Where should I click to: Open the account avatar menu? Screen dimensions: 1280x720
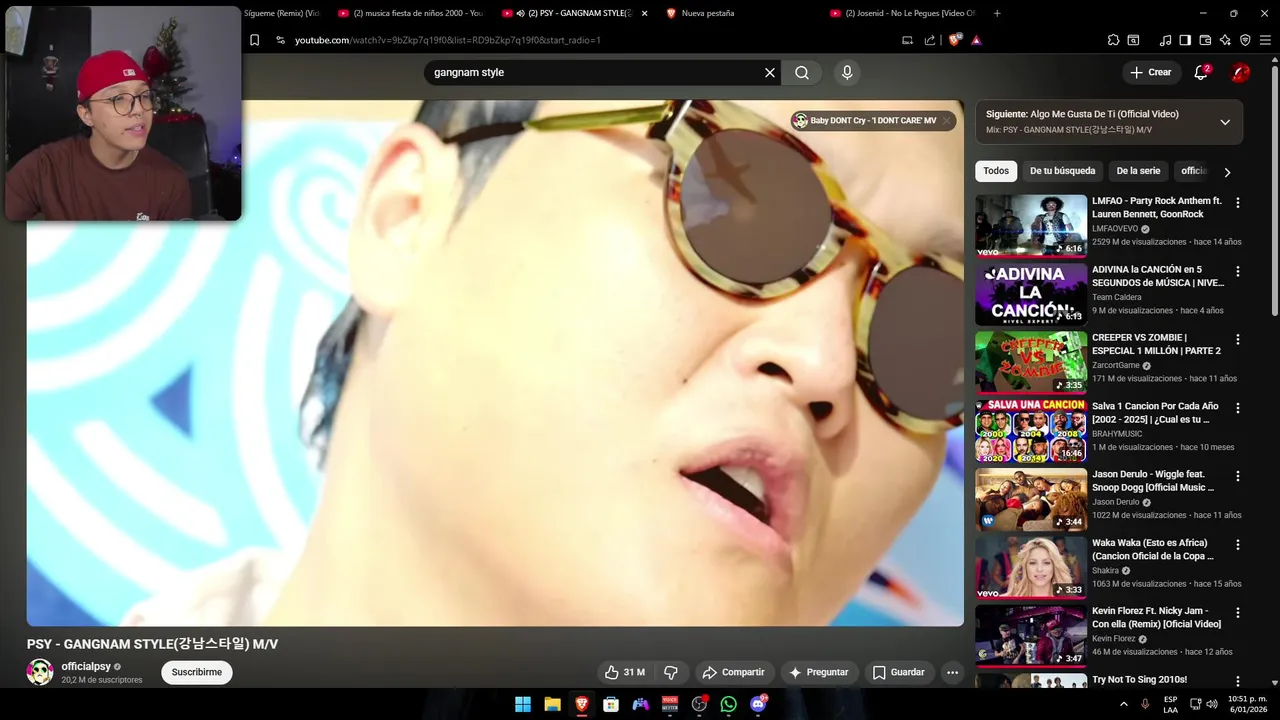(x=1241, y=72)
